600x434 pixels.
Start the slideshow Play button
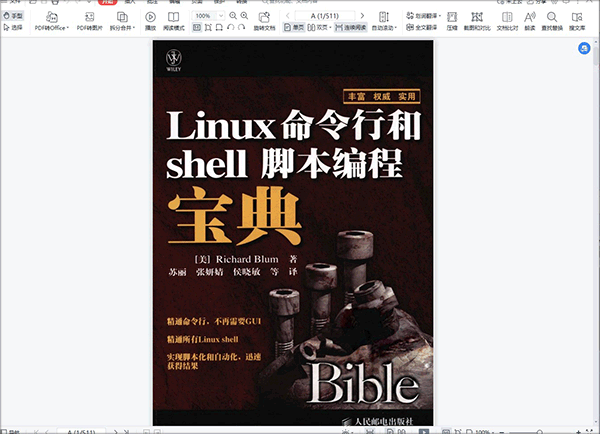click(150, 21)
